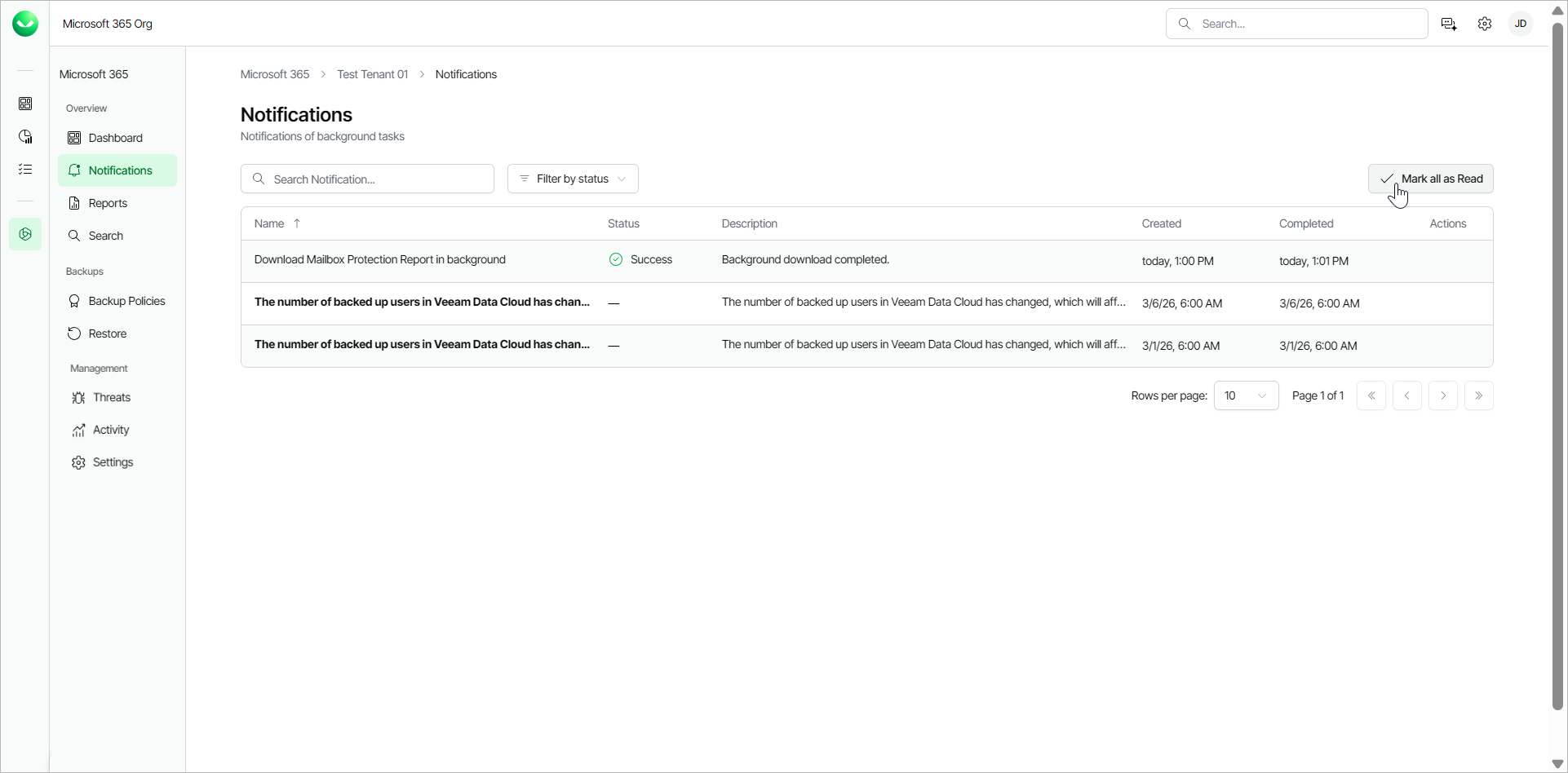
Task: Click the task list icon in left rail
Action: [25, 169]
